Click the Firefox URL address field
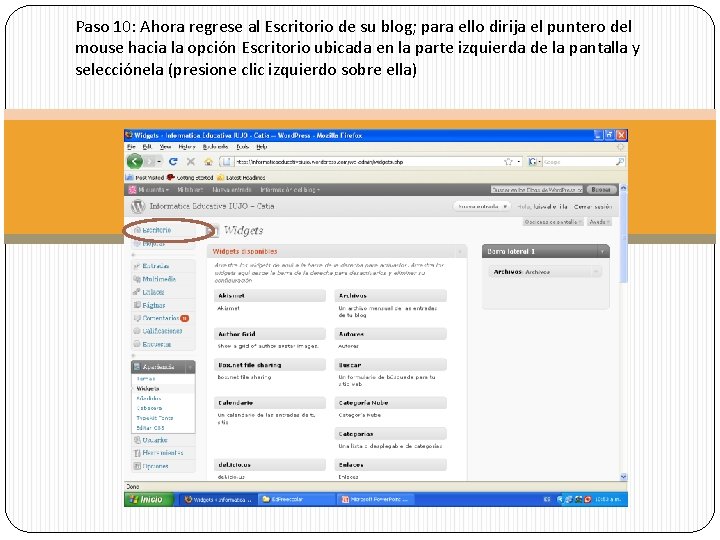 pyautogui.click(x=367, y=162)
